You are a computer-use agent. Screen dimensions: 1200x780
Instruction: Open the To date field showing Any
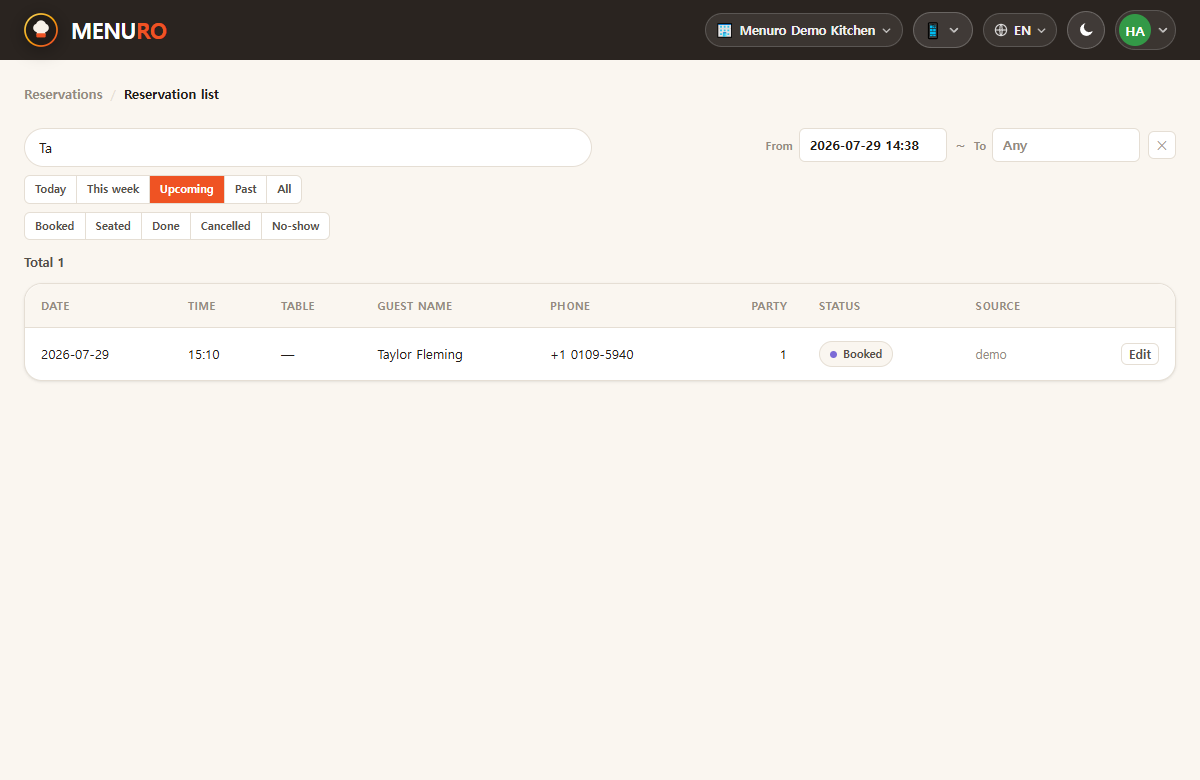1066,145
